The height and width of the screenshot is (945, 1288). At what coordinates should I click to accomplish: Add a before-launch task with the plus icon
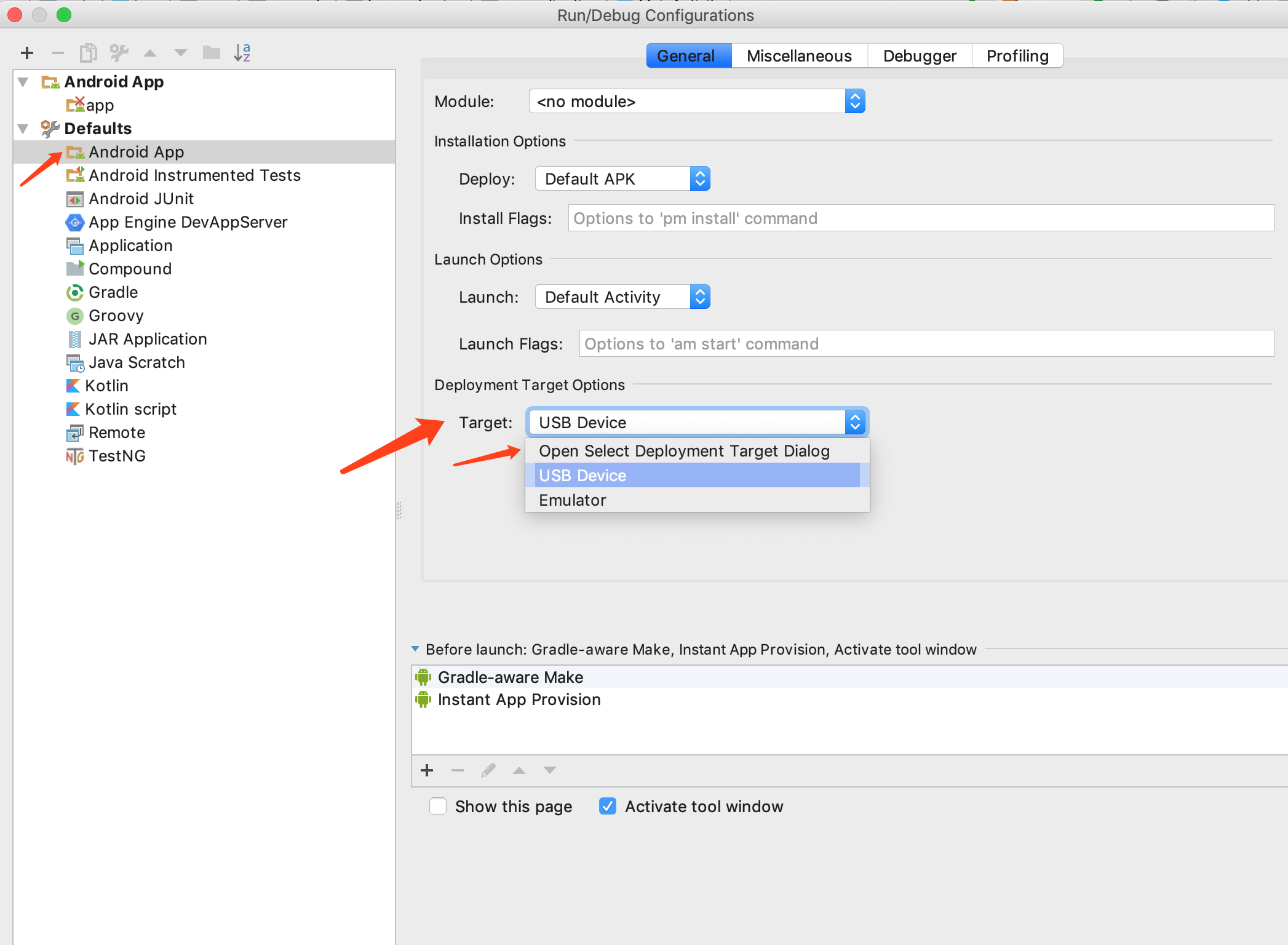click(x=427, y=770)
